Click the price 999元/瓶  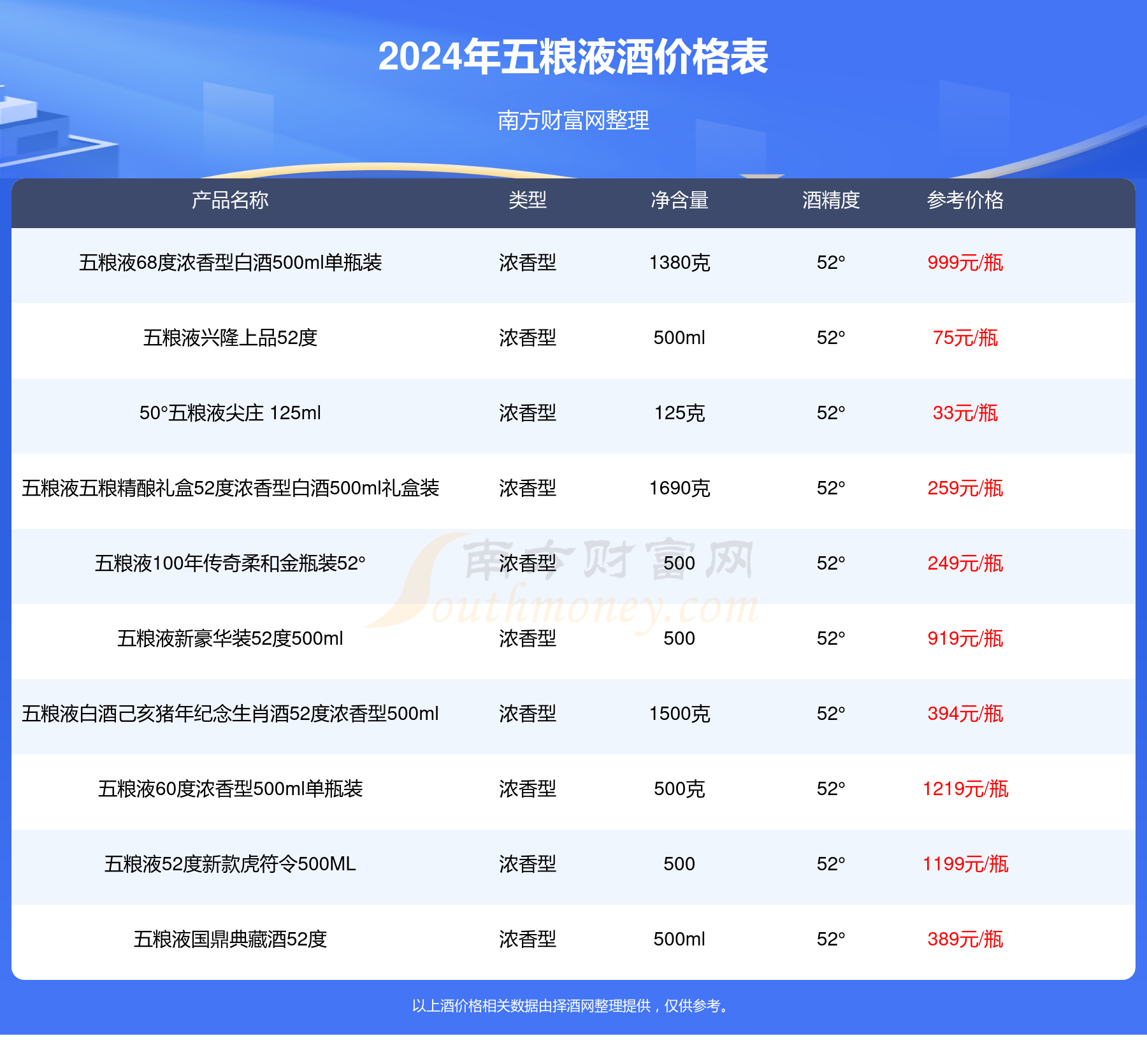[x=965, y=262]
